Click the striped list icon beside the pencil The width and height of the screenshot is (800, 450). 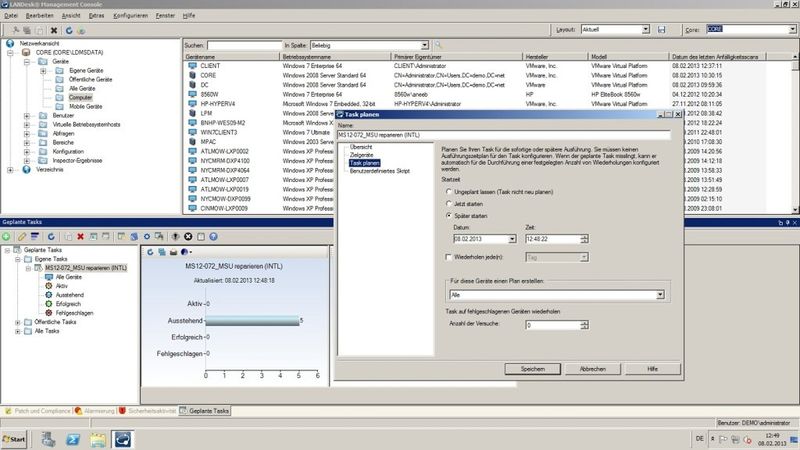pyautogui.click(x=34, y=237)
